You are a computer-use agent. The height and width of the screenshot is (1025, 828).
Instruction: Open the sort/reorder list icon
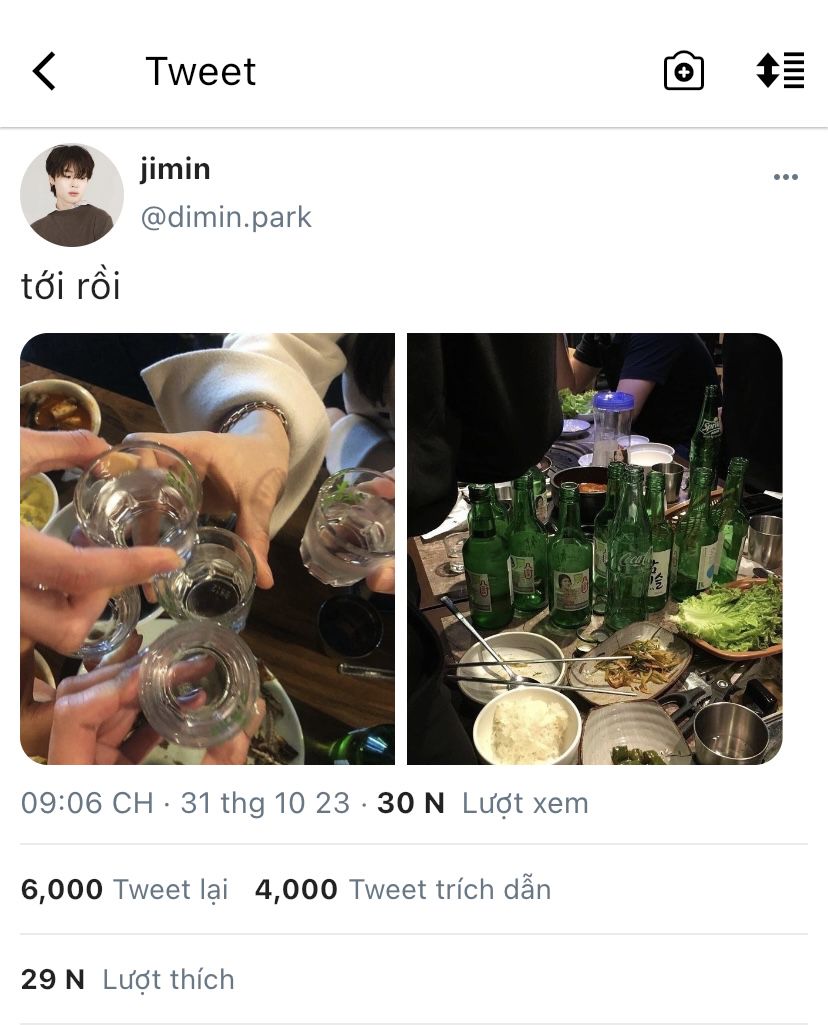780,70
